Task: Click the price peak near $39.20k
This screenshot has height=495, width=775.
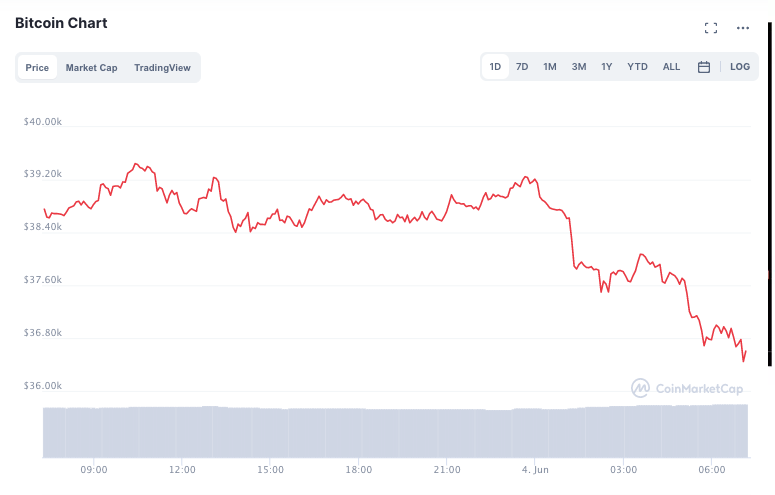Action: [x=136, y=164]
